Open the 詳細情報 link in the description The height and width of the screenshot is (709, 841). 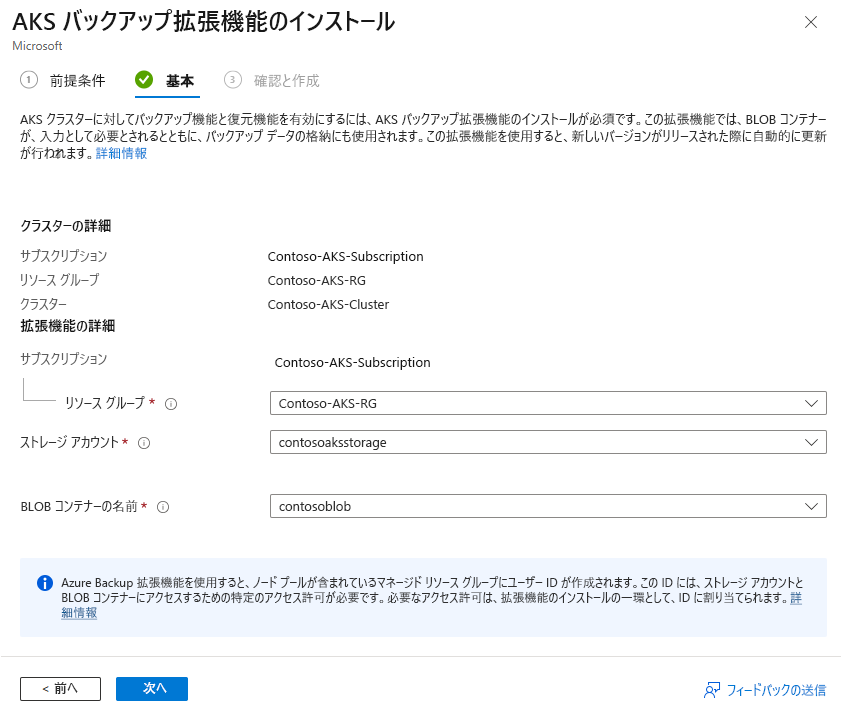pyautogui.click(x=121, y=153)
